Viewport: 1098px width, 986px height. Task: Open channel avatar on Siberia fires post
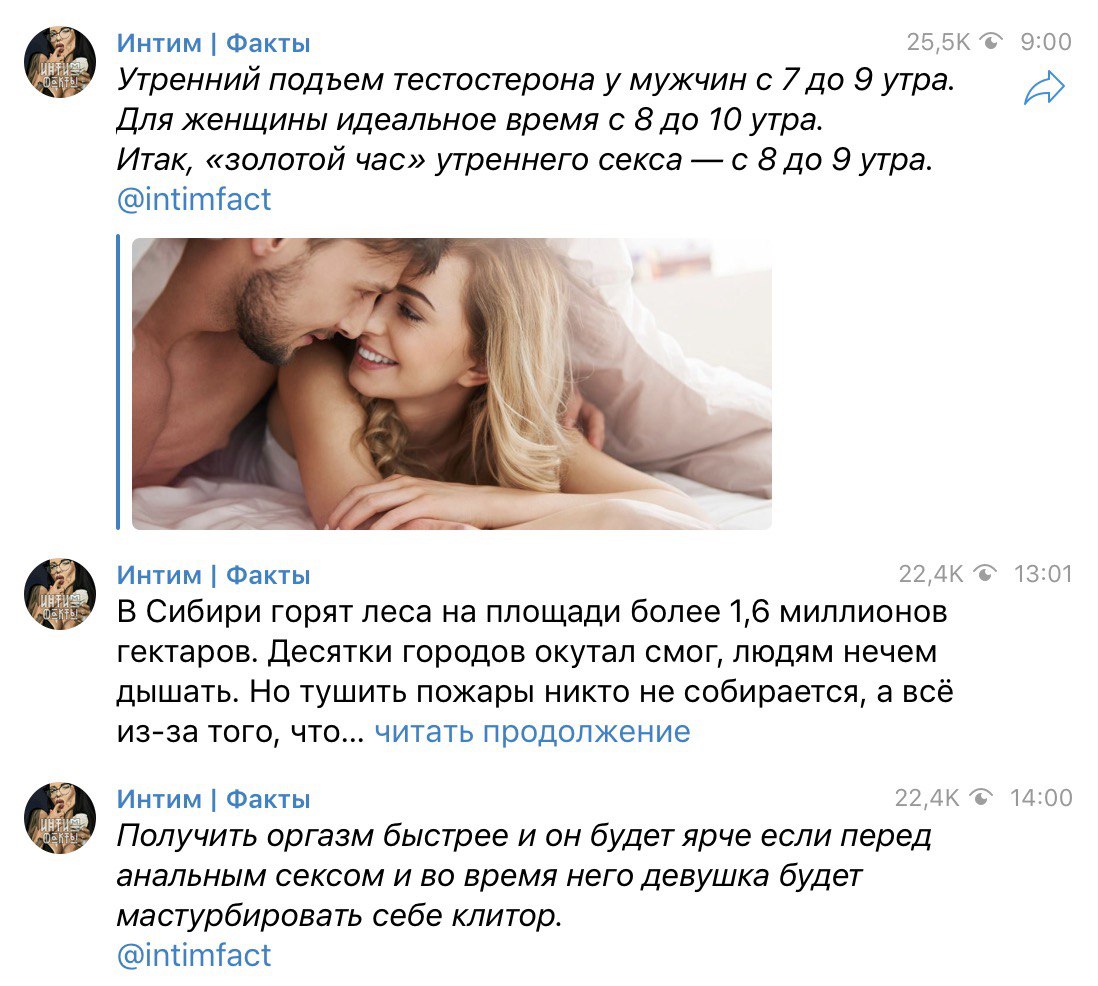tap(60, 594)
